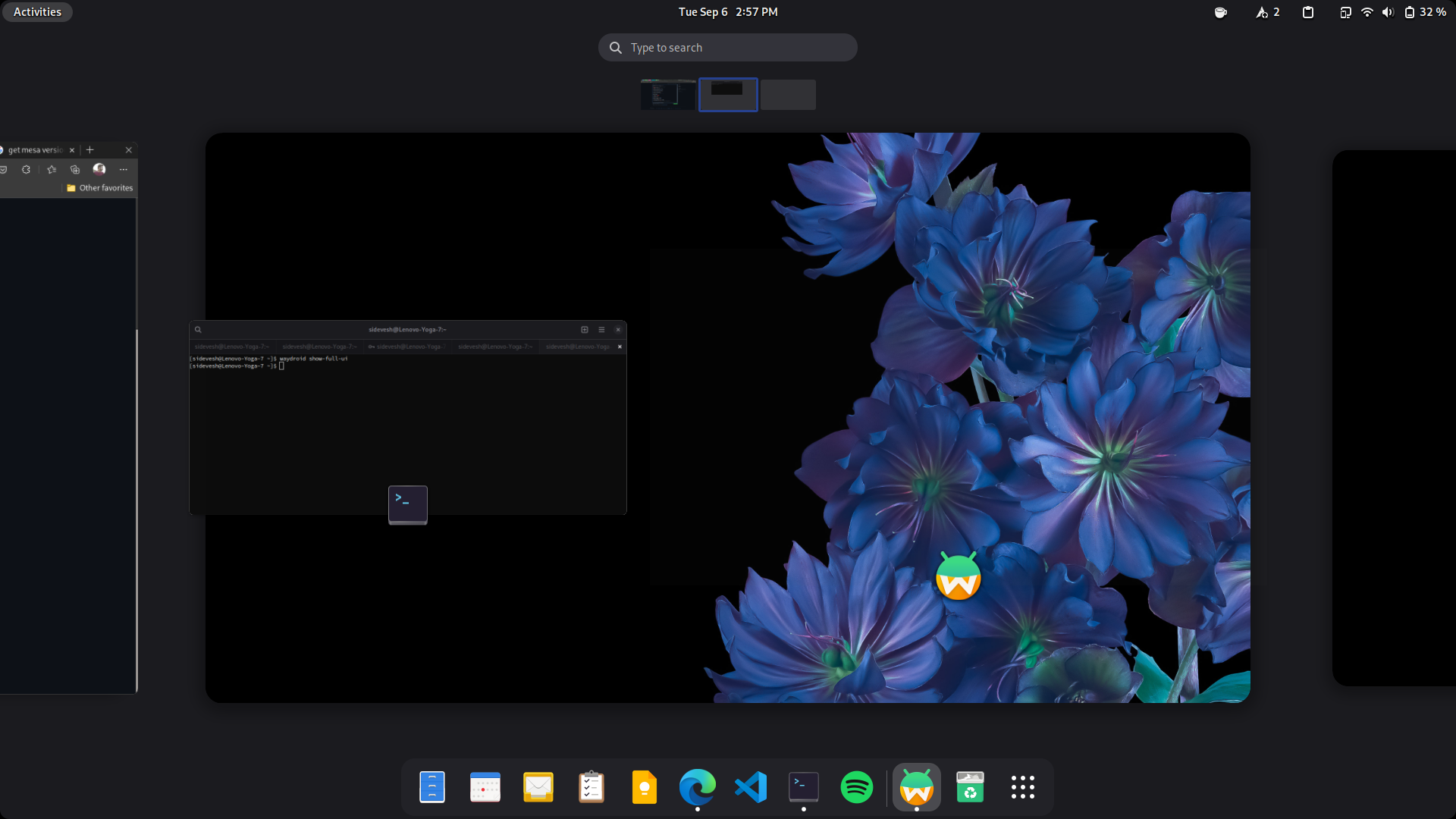Open Spotify from the dock
This screenshot has height=819, width=1456.
(857, 787)
